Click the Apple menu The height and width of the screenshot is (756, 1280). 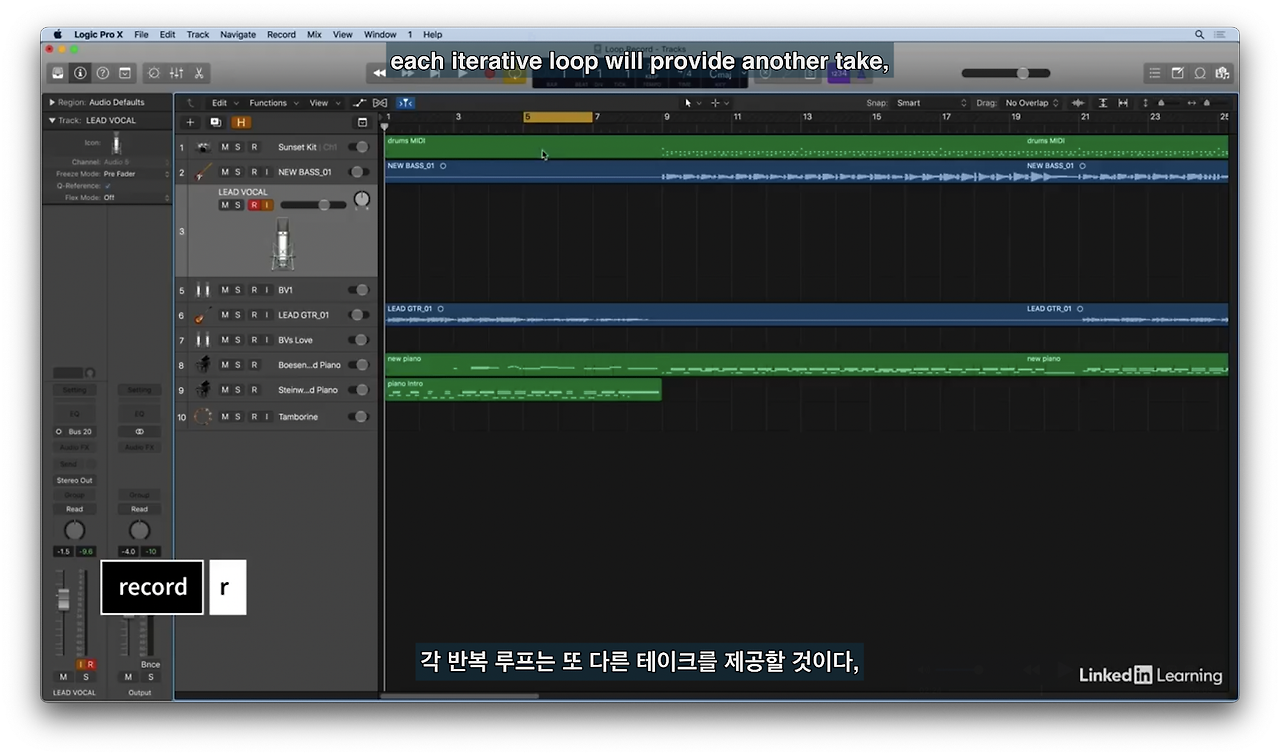point(58,34)
